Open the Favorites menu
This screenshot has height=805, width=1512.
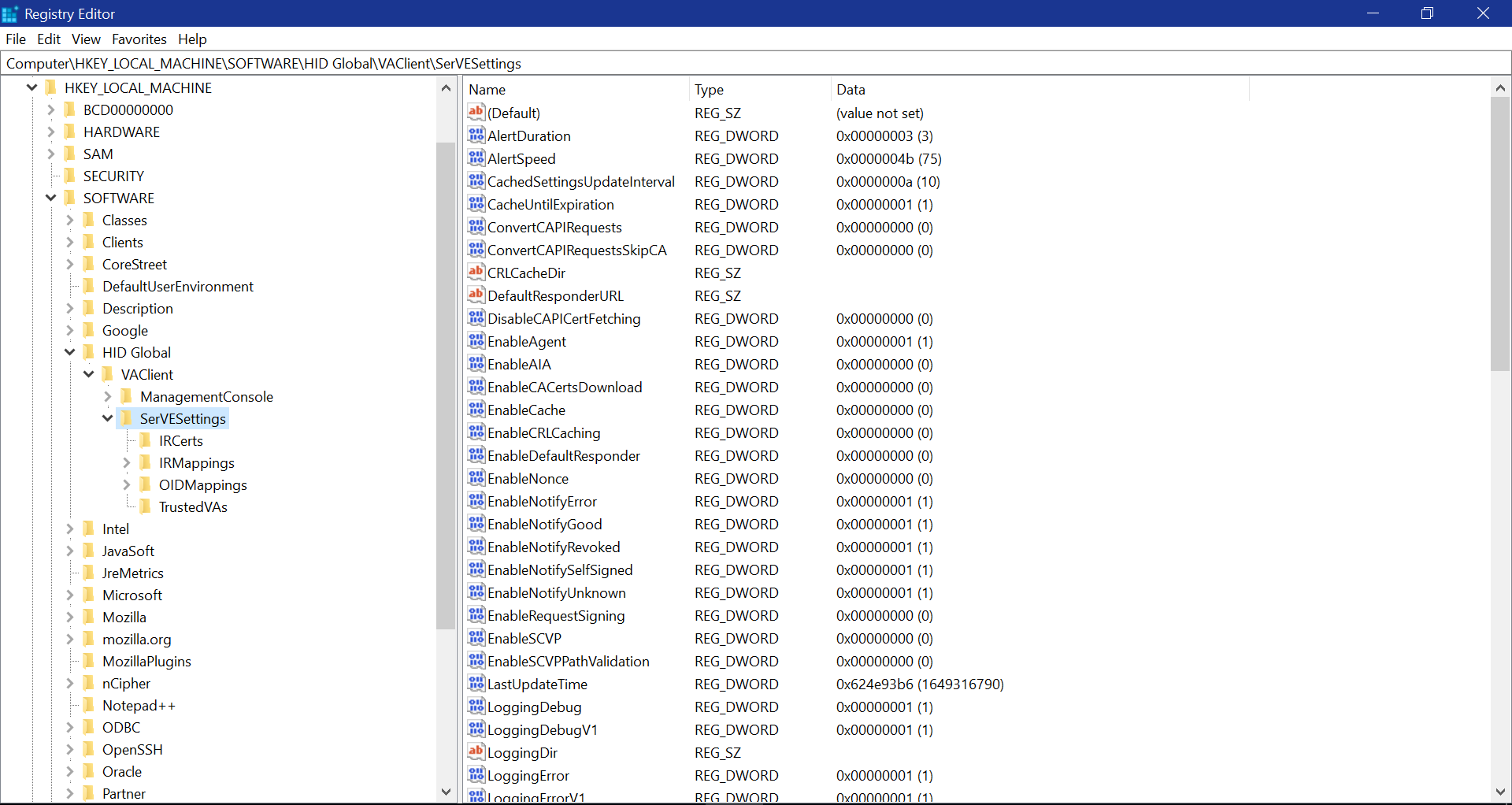pos(139,39)
